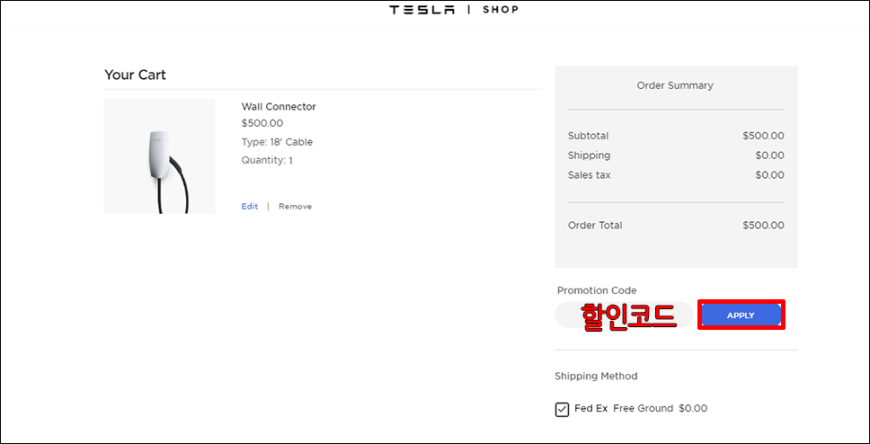This screenshot has width=870, height=444.
Task: Click the Quantity: 1 text
Action: click(267, 160)
